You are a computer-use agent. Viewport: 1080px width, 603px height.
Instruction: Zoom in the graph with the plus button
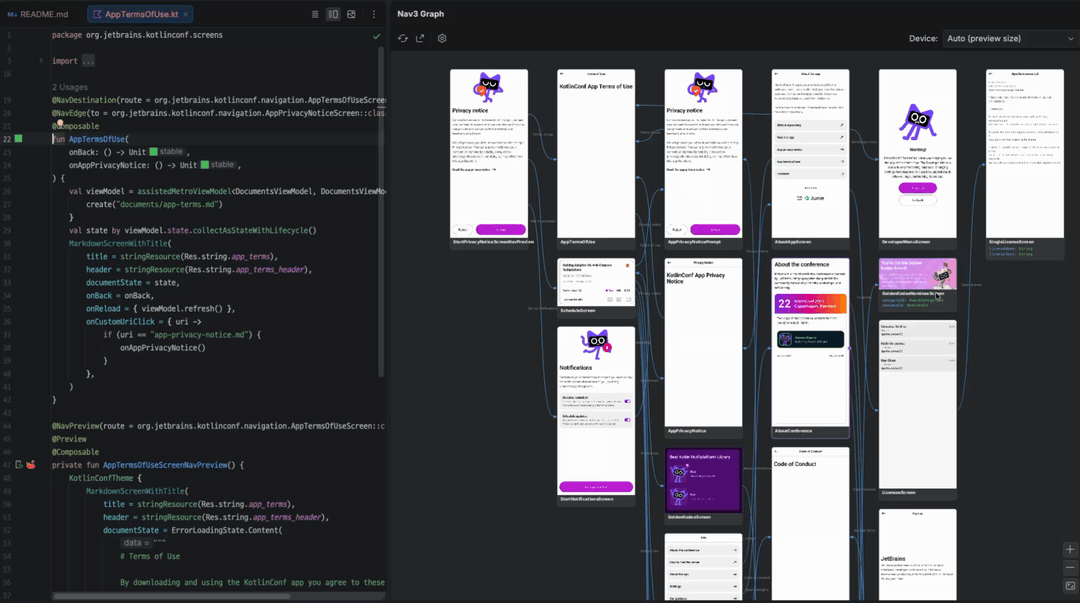pos(1070,549)
